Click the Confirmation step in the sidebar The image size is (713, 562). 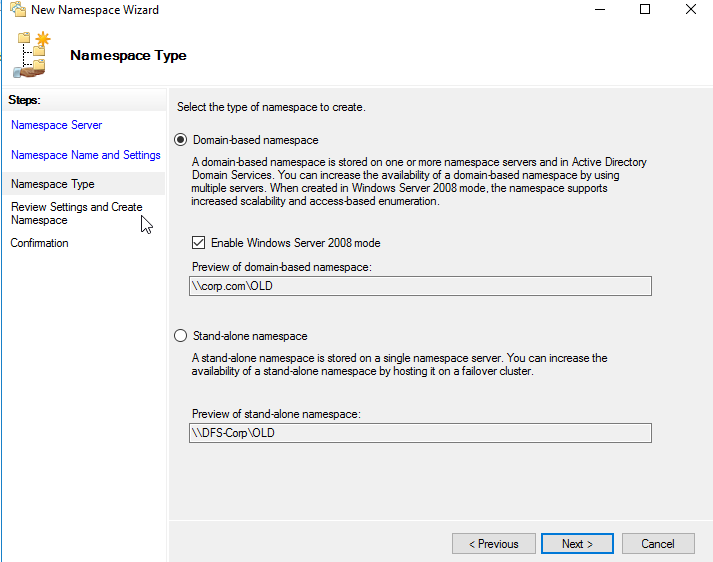click(39, 243)
